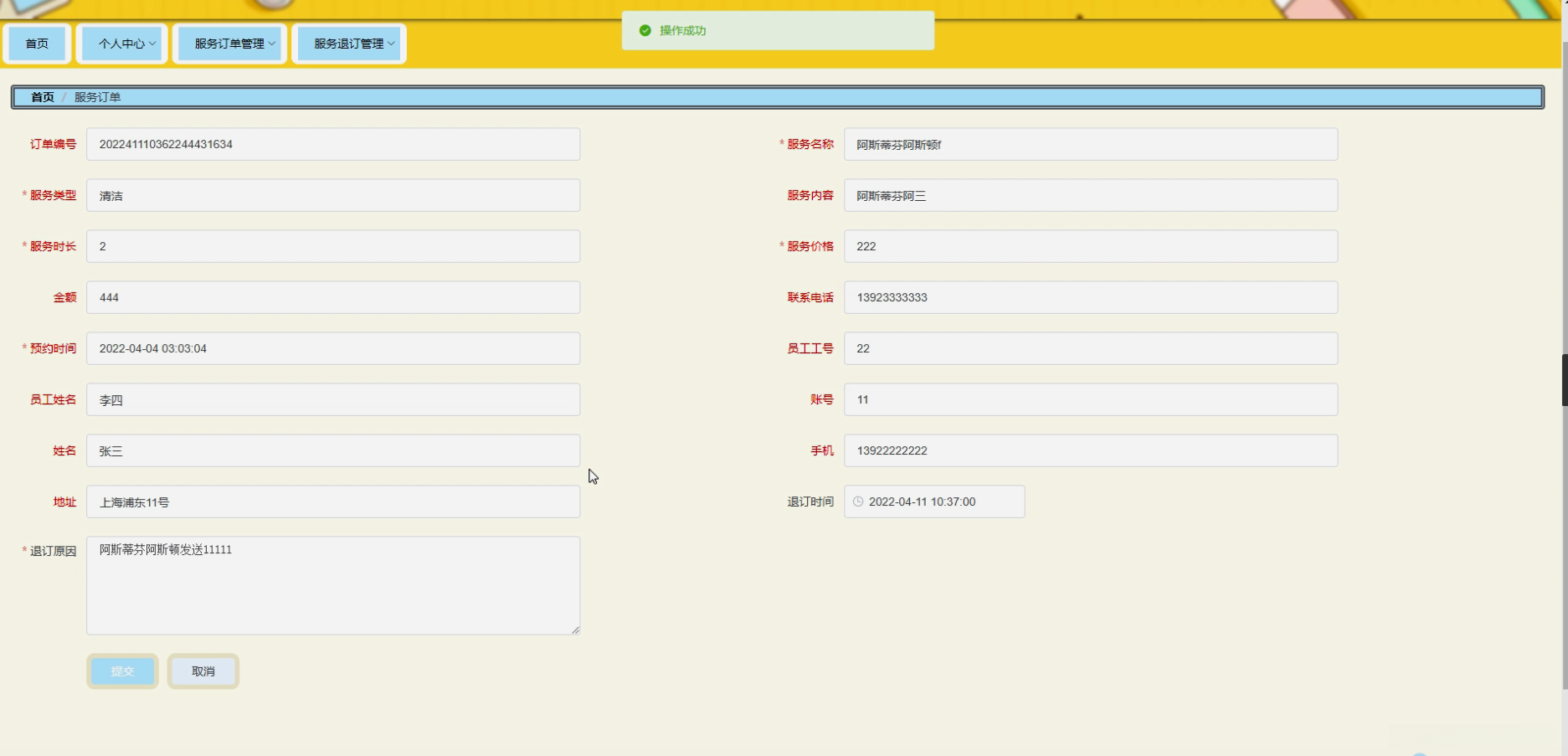This screenshot has height=756, width=1568.
Task: Click the 联系电话 field with 13923333333
Action: 1091,297
